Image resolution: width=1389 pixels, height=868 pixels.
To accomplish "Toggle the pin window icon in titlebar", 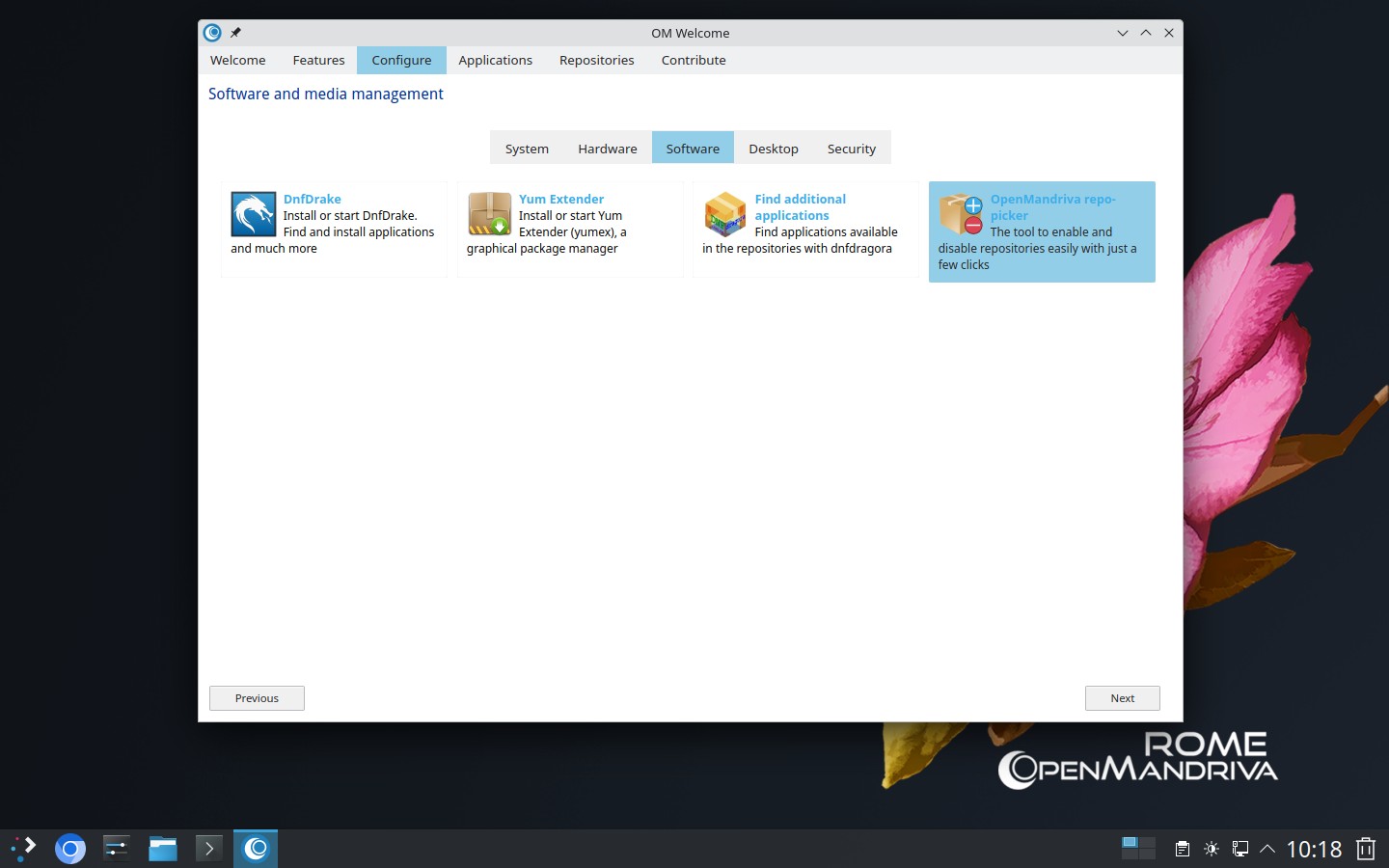I will pos(235,33).
